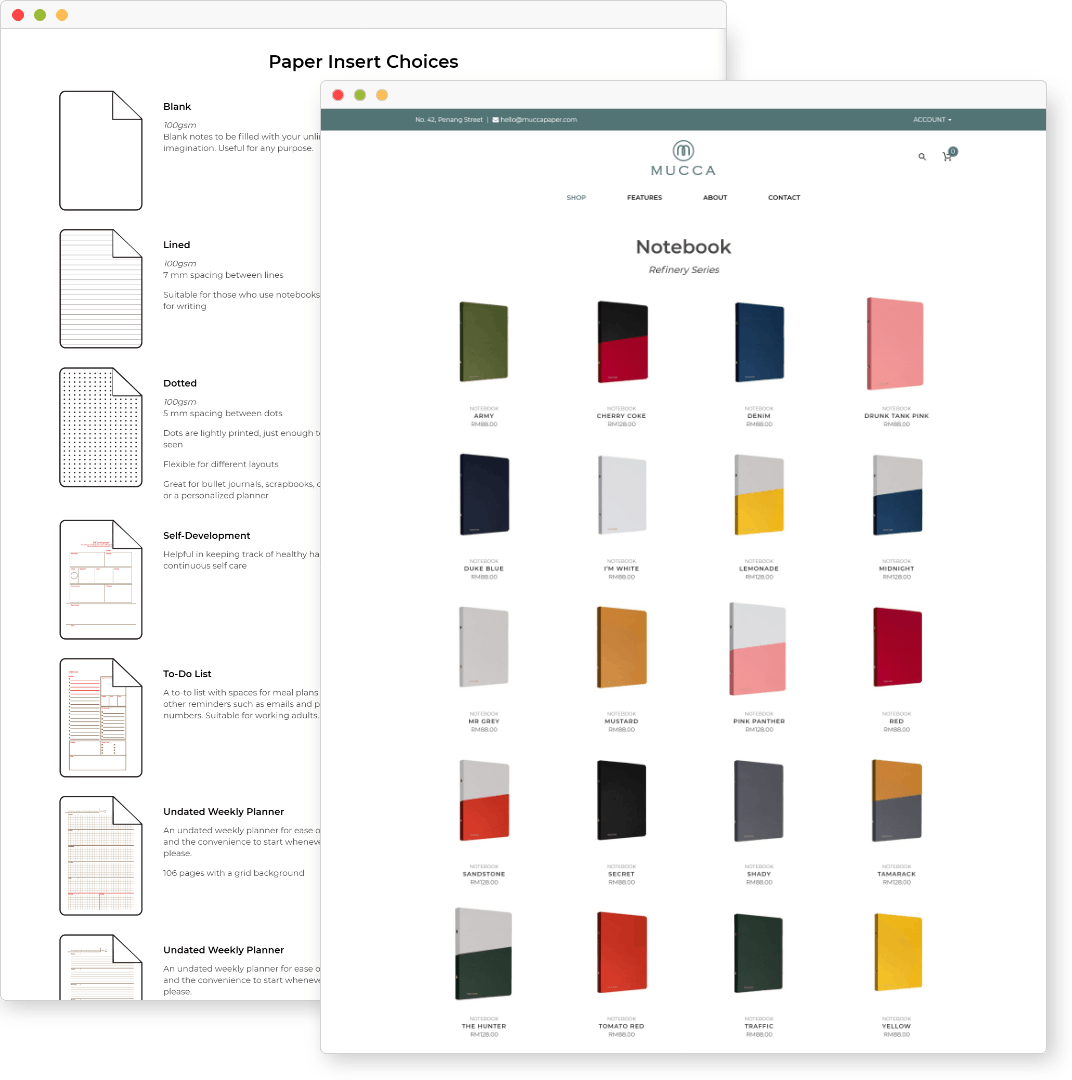Close the Paper Insert Choices window with red button
Image resolution: width=1072 pixels, height=1080 pixels.
coord(18,15)
